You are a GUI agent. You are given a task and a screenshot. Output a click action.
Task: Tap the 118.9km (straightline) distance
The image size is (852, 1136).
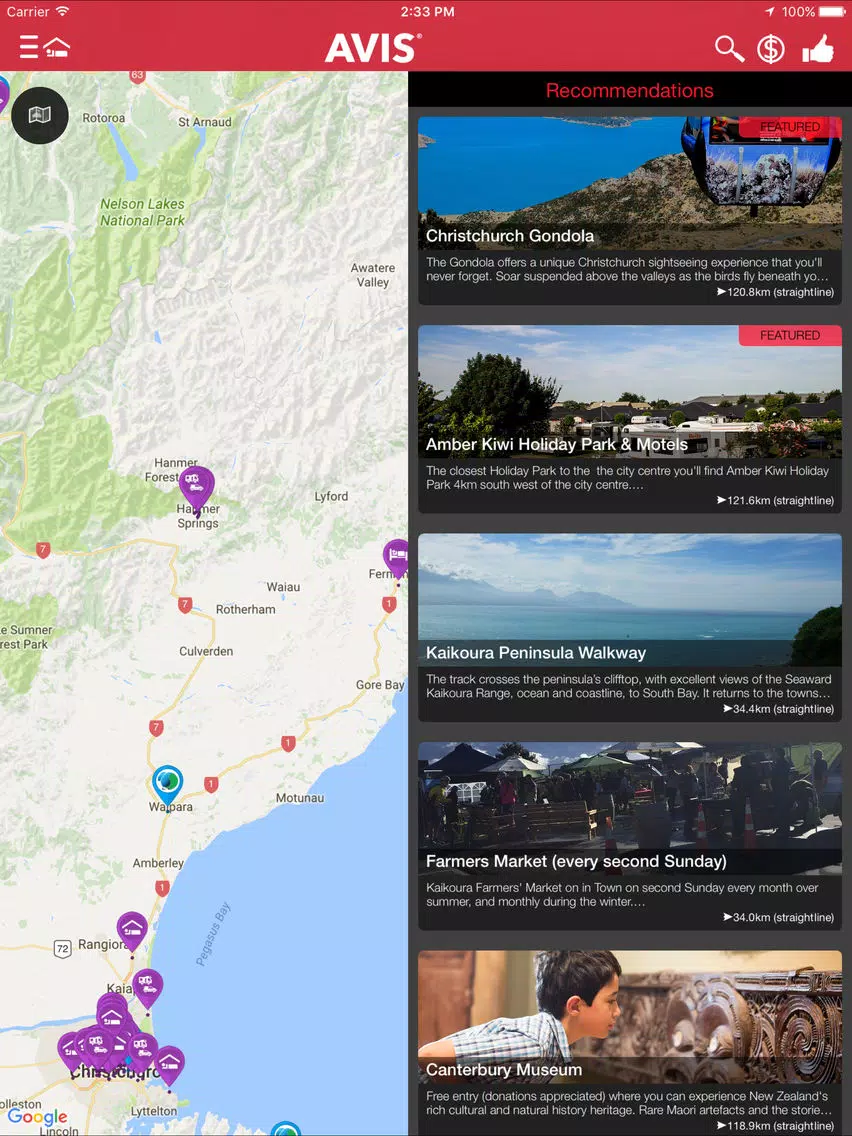click(x=775, y=1127)
